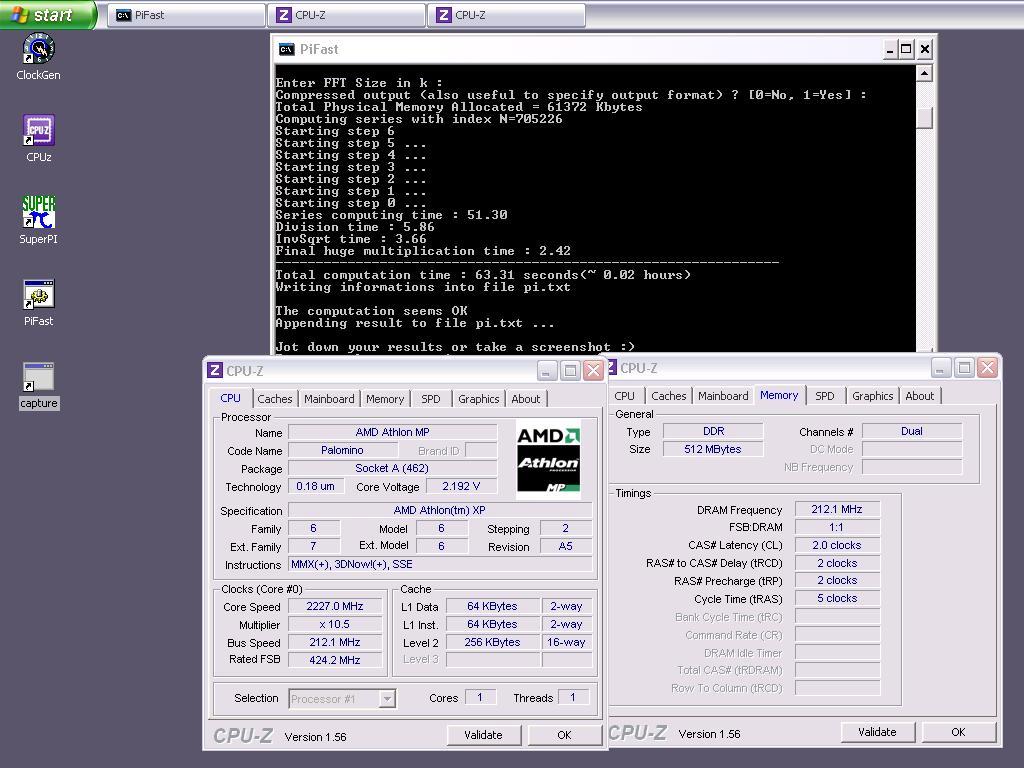The image size is (1024, 768).
Task: Open the ClockGen desktop shortcut
Action: pyautogui.click(x=39, y=57)
